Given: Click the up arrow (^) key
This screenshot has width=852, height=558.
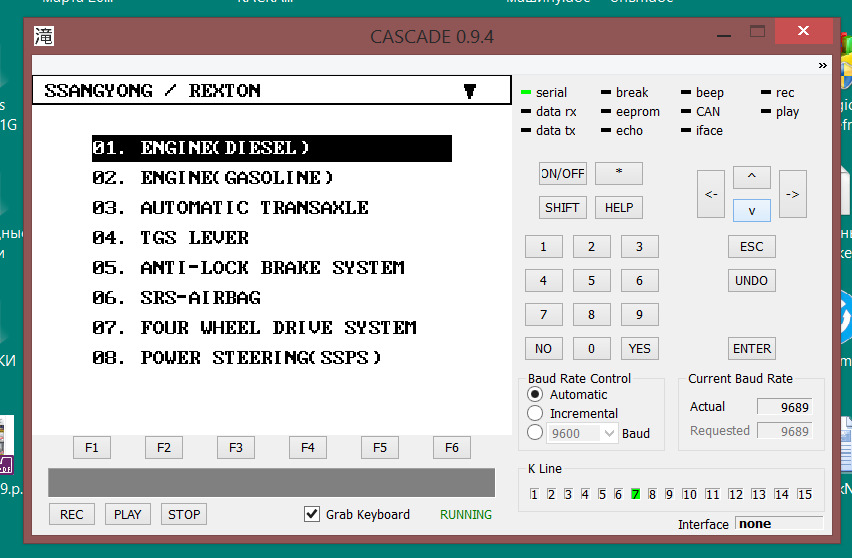Looking at the screenshot, I should (x=751, y=177).
